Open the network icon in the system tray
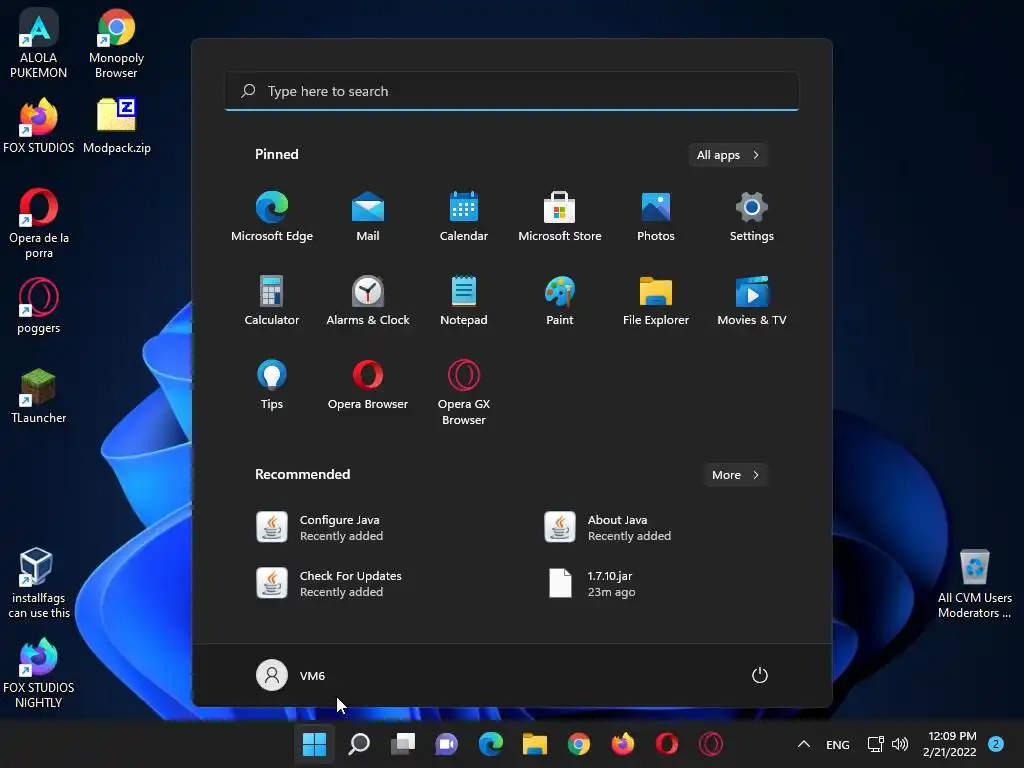This screenshot has width=1024, height=768. [876, 744]
